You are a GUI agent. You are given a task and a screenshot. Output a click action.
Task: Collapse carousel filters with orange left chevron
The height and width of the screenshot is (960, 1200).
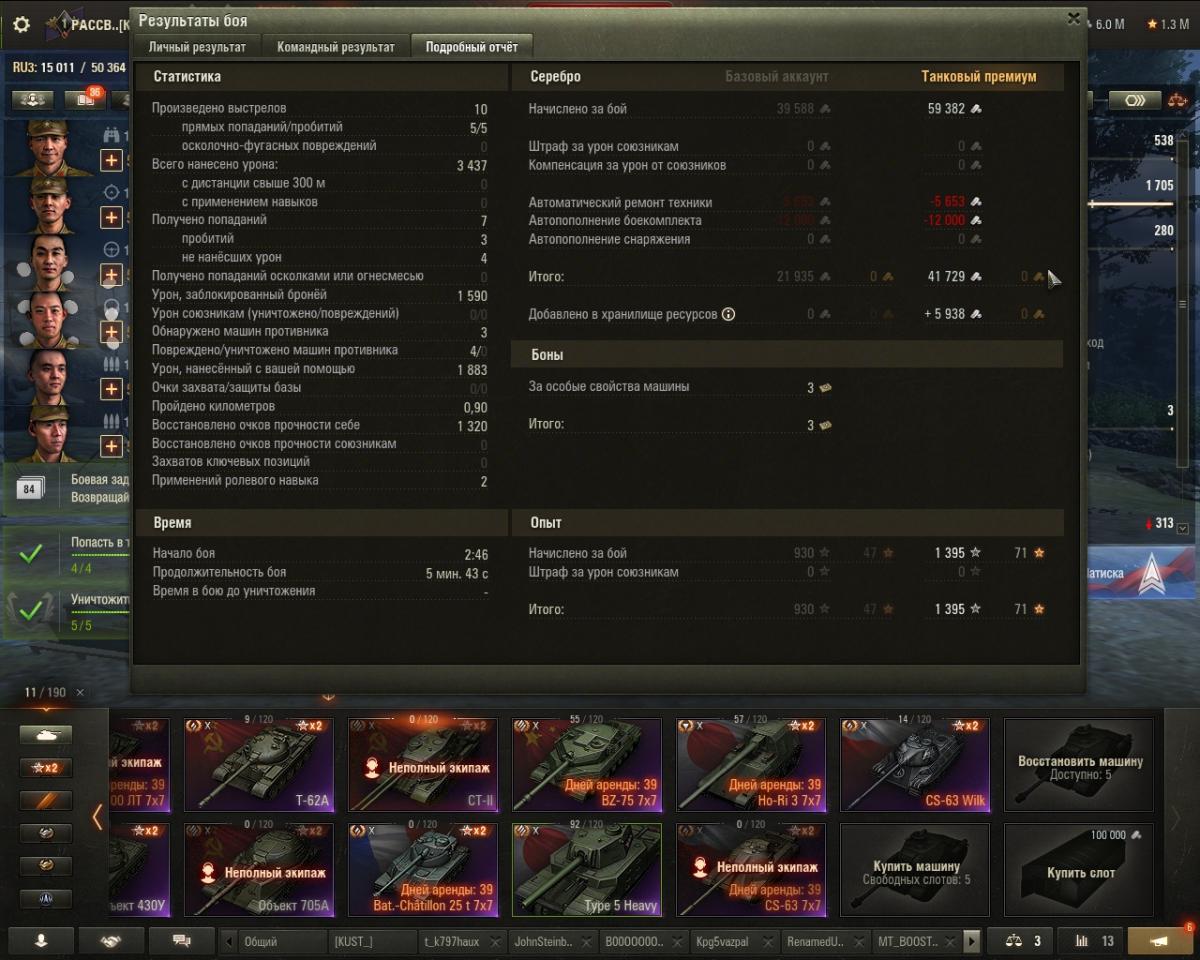click(x=97, y=817)
